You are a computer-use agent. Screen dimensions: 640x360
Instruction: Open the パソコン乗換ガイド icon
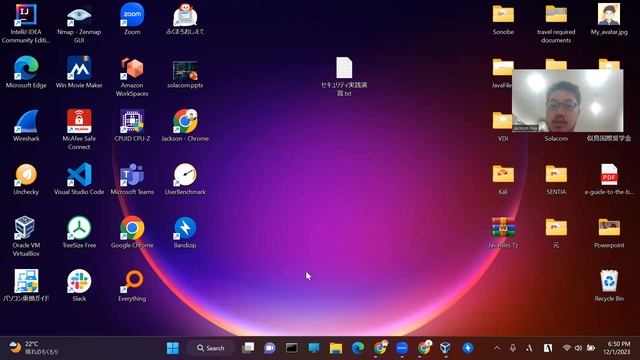pyautogui.click(x=26, y=281)
